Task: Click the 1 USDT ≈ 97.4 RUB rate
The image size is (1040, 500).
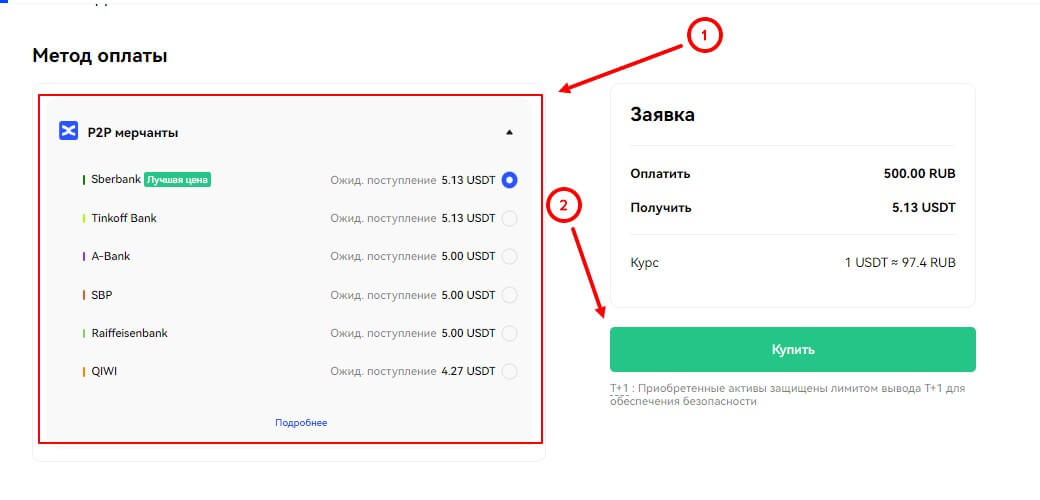Action: [x=899, y=263]
